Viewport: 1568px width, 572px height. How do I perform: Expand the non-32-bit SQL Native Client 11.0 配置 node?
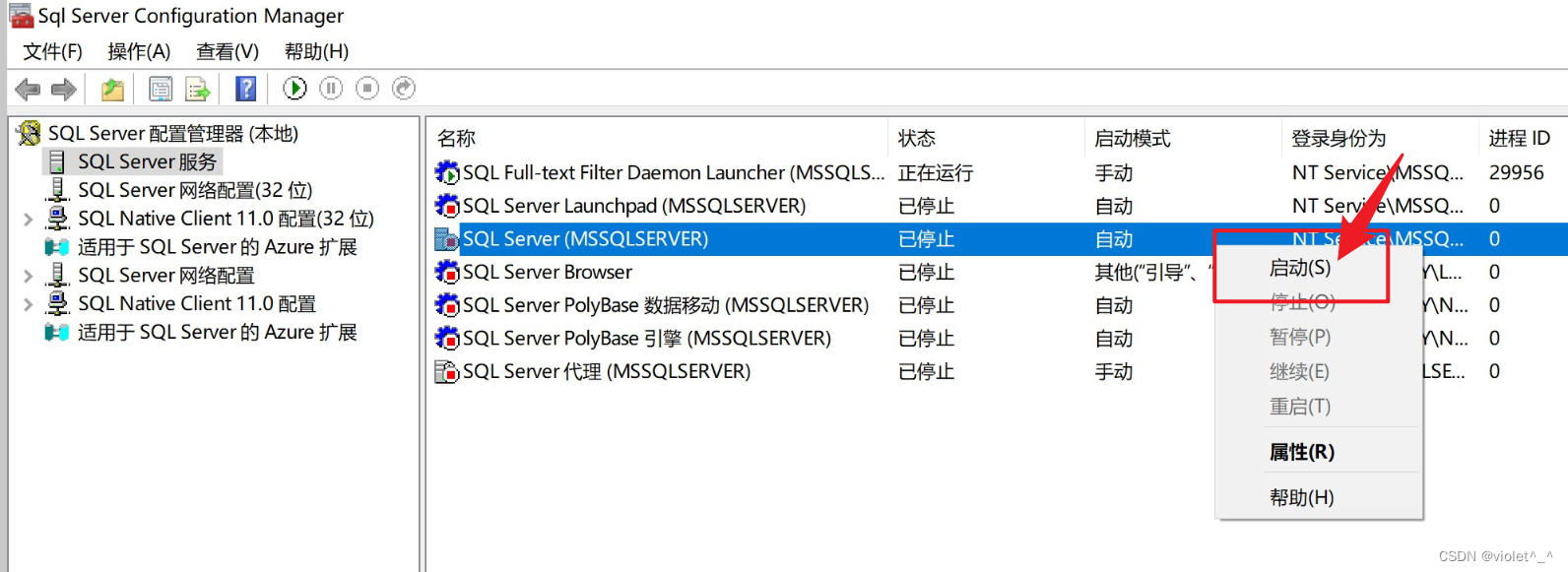pyautogui.click(x=29, y=304)
